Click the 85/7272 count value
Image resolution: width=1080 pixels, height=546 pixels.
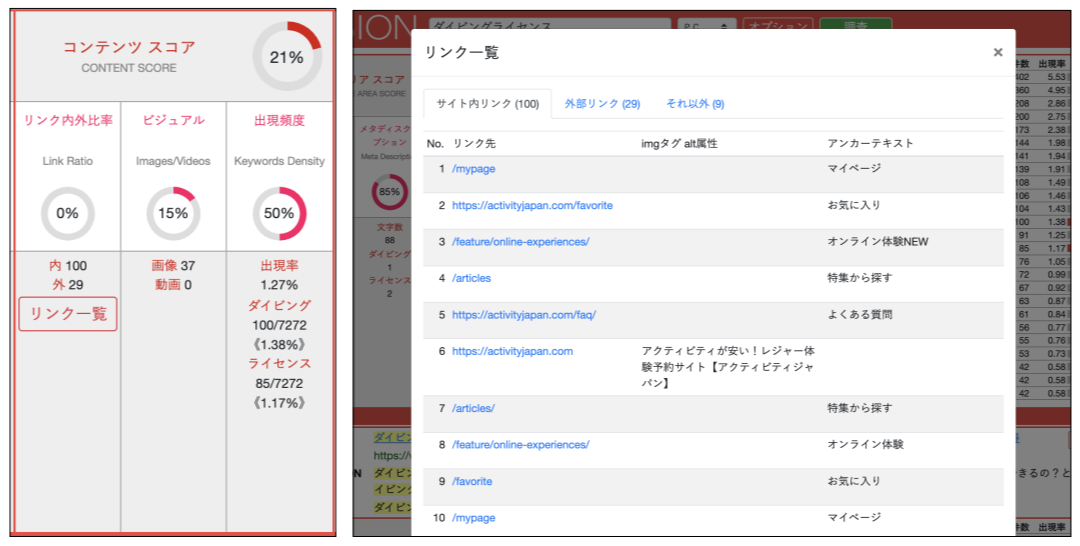[x=279, y=384]
